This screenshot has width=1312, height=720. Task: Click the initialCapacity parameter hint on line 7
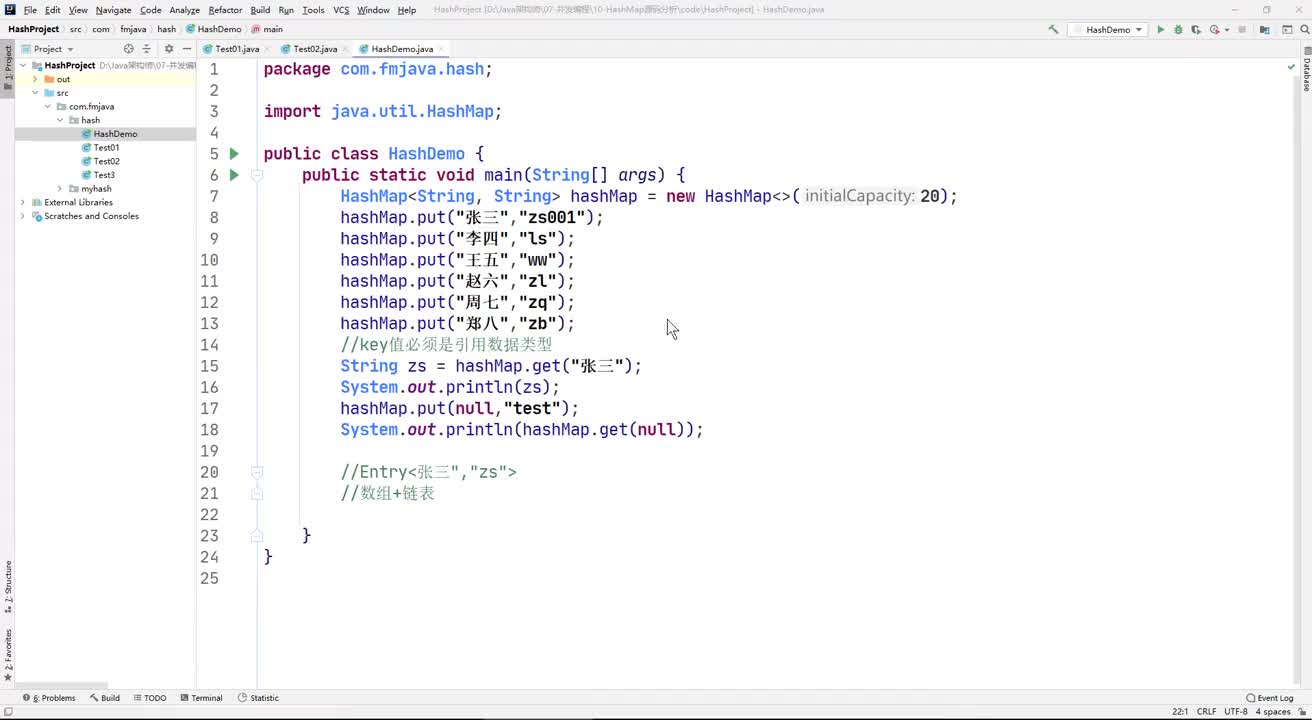(x=859, y=197)
